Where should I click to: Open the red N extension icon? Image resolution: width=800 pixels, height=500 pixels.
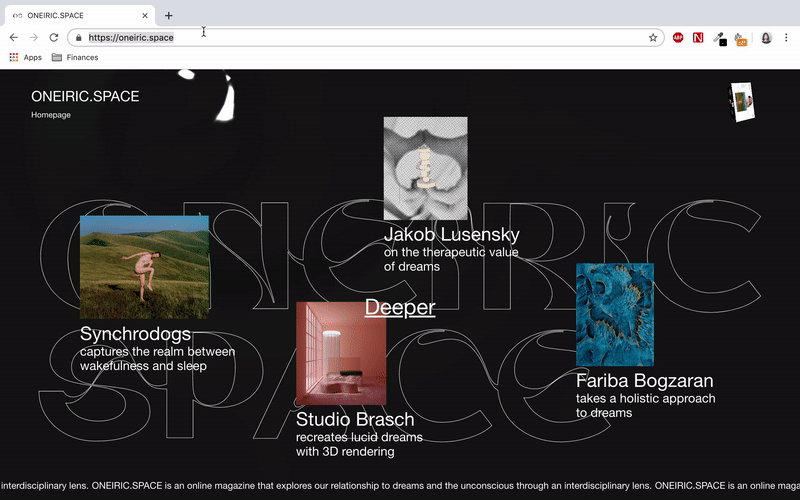pos(697,37)
